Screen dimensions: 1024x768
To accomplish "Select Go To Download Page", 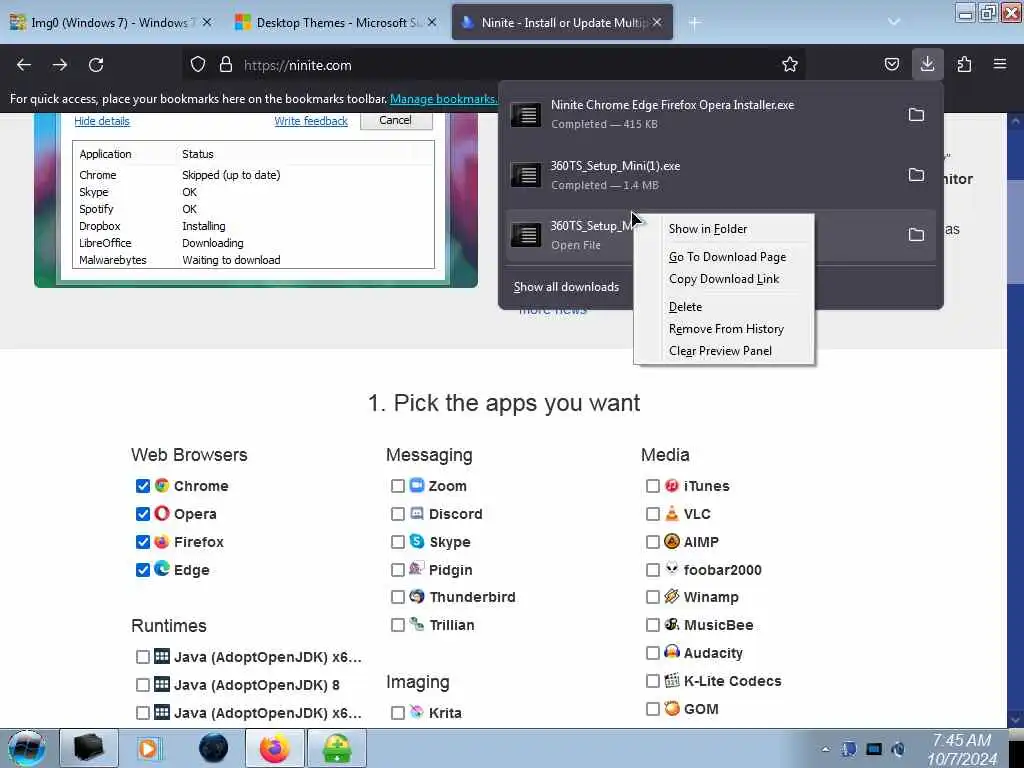I will [x=724, y=257].
